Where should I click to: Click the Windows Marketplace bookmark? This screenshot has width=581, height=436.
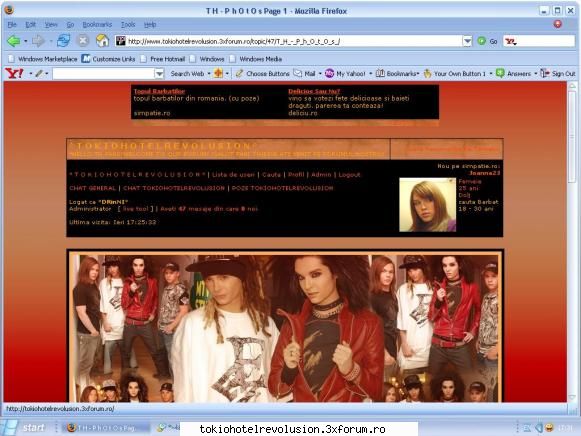(43, 59)
